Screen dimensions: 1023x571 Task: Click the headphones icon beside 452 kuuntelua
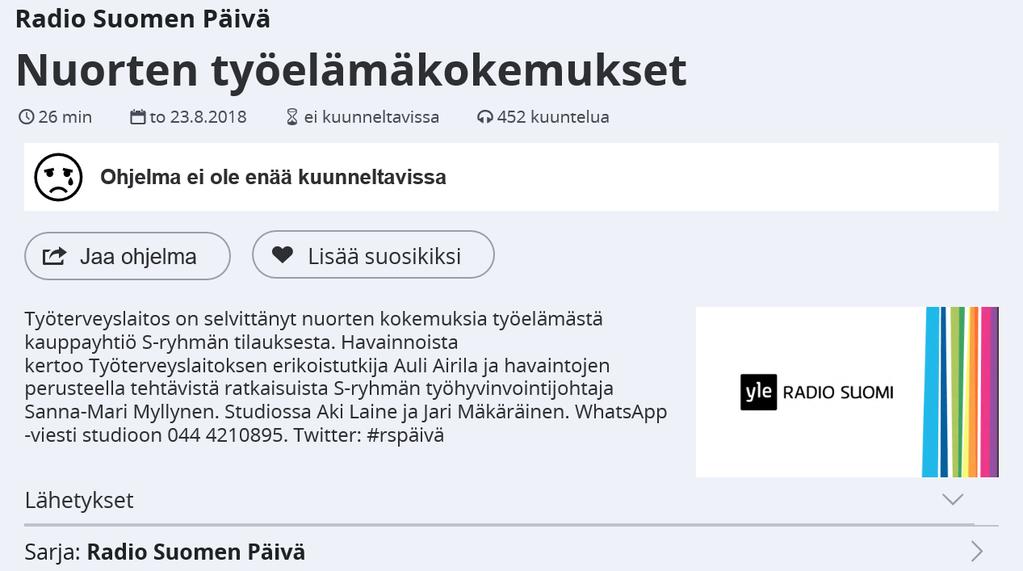(485, 117)
